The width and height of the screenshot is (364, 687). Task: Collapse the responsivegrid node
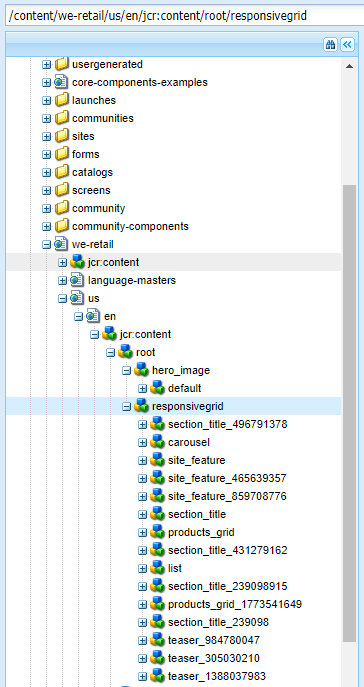tap(126, 407)
